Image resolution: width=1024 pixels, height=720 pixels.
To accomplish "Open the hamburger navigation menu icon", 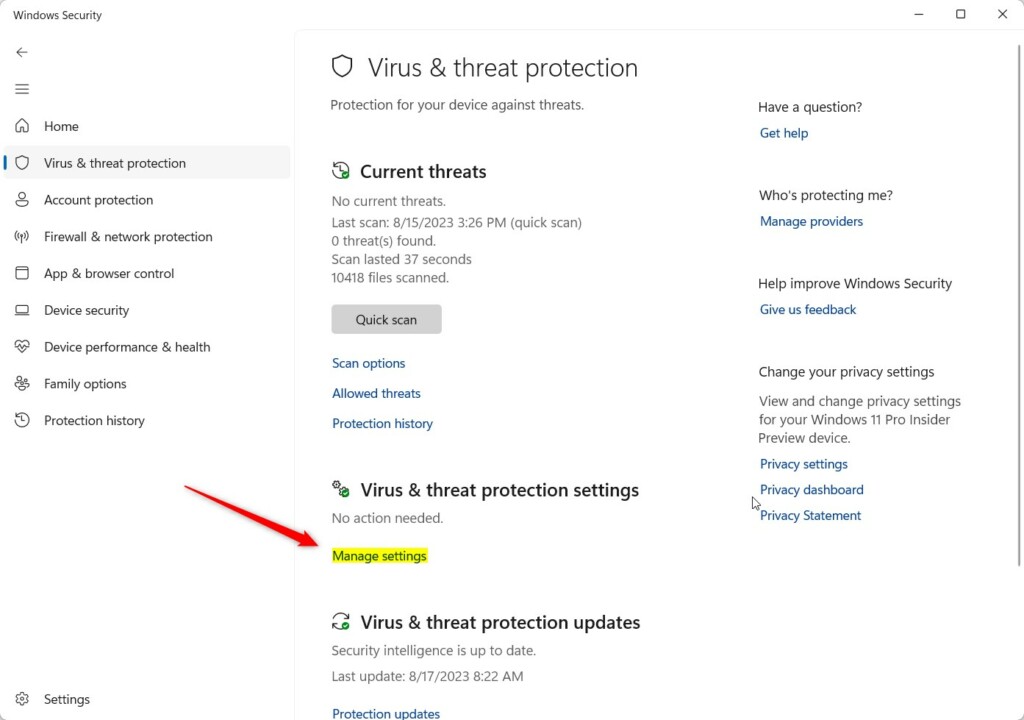I will click(22, 89).
